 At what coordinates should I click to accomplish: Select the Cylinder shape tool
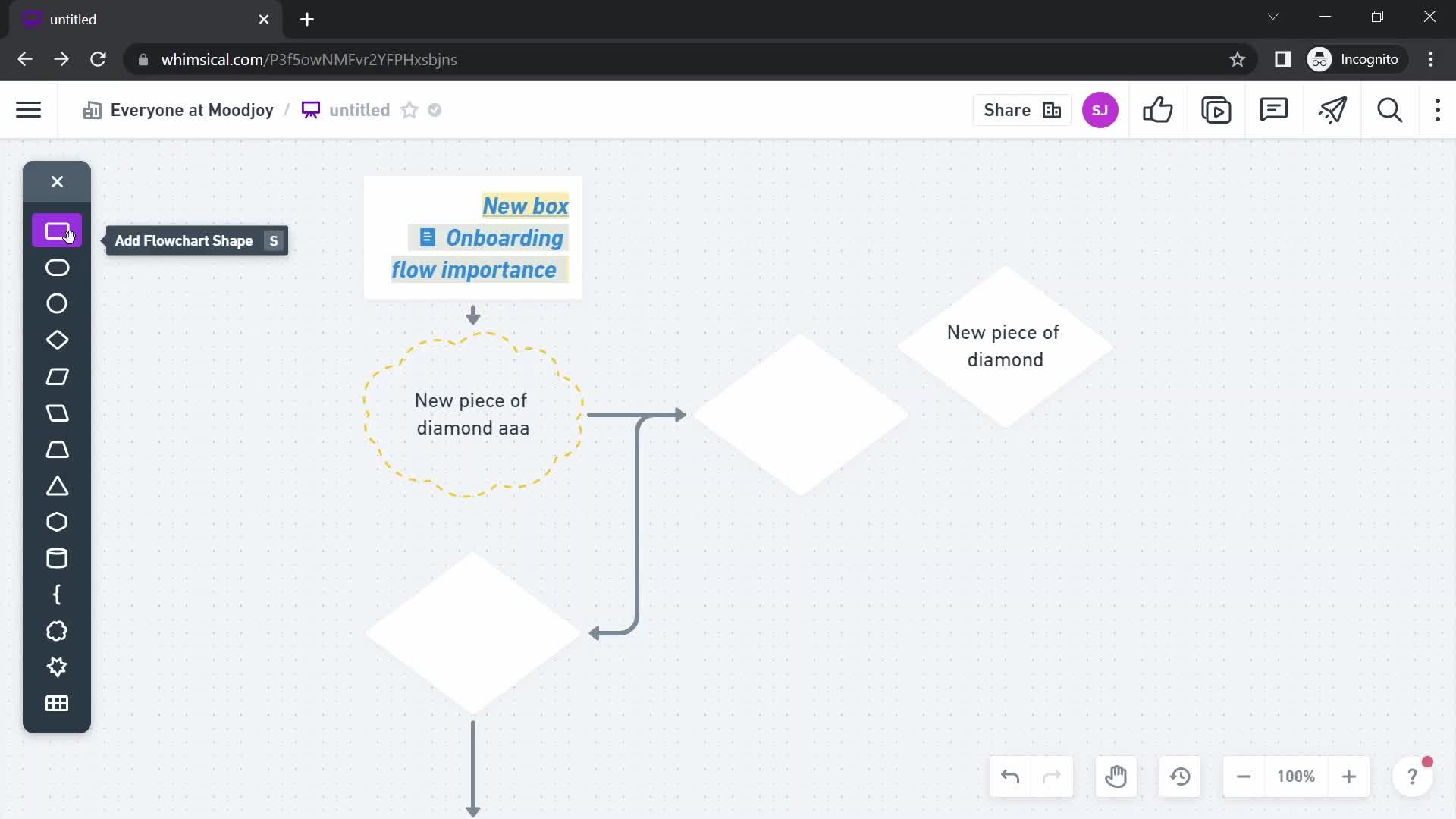(x=56, y=557)
